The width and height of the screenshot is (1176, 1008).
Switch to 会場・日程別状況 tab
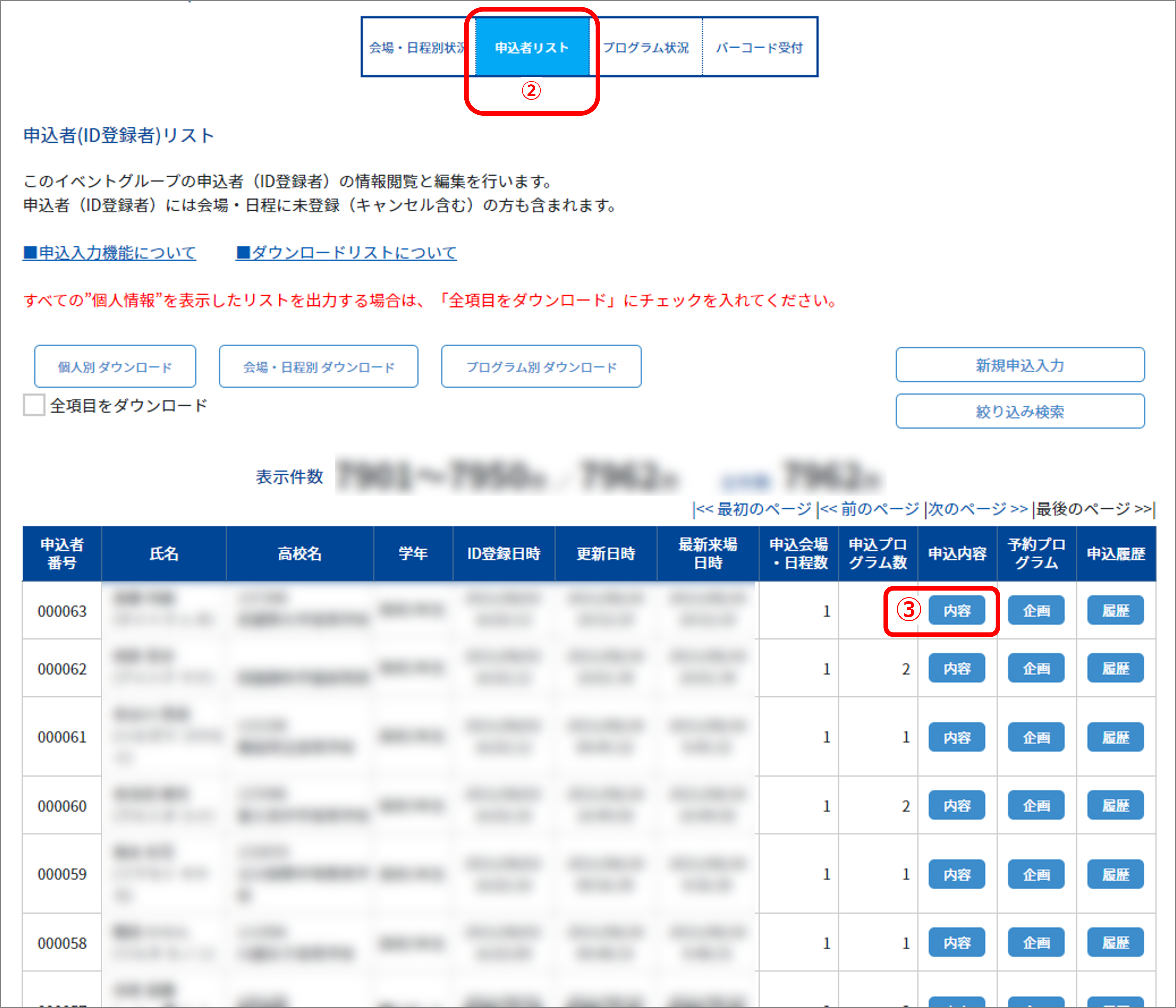[x=419, y=47]
